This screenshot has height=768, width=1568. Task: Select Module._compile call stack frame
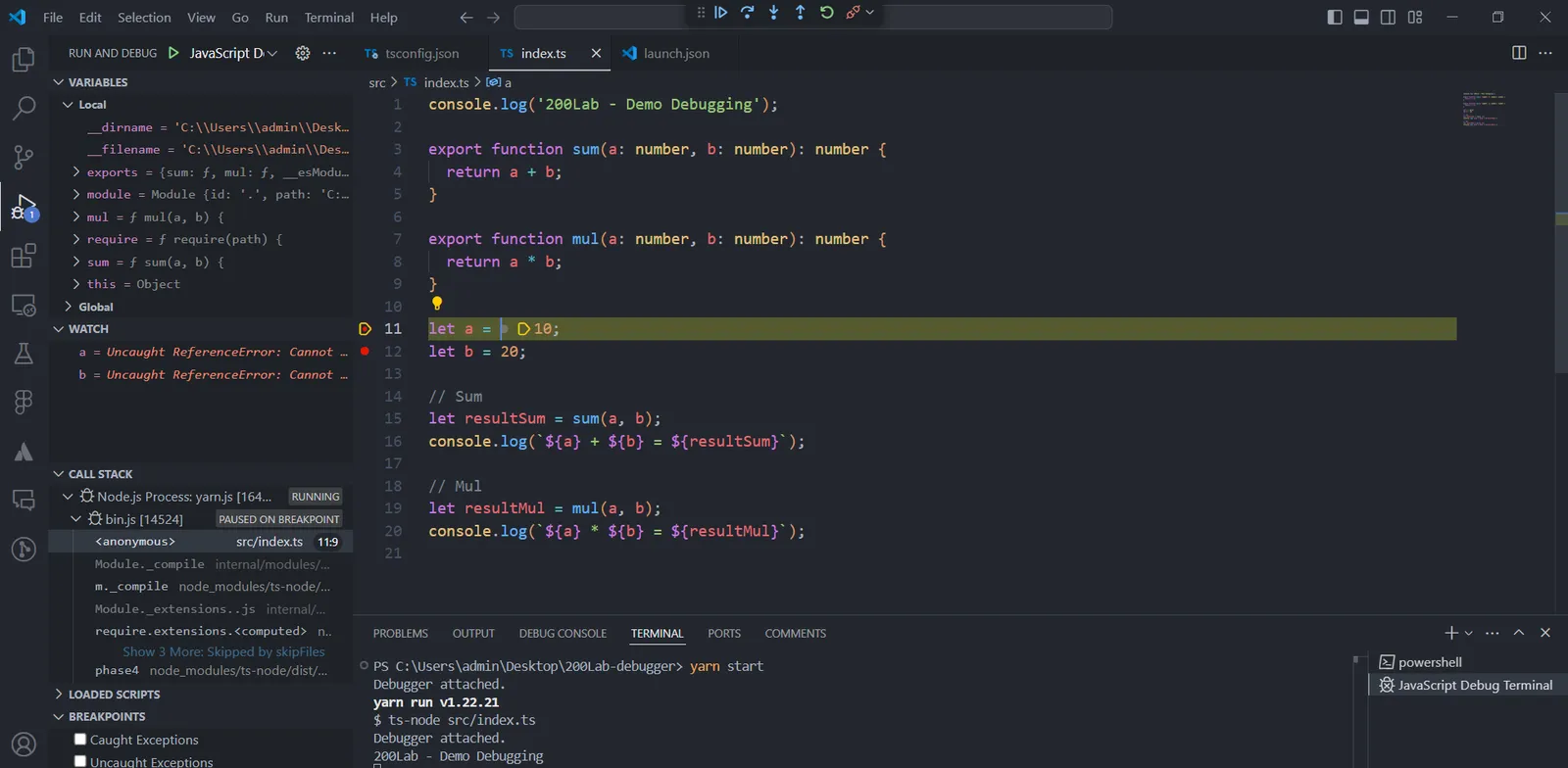pos(201,564)
